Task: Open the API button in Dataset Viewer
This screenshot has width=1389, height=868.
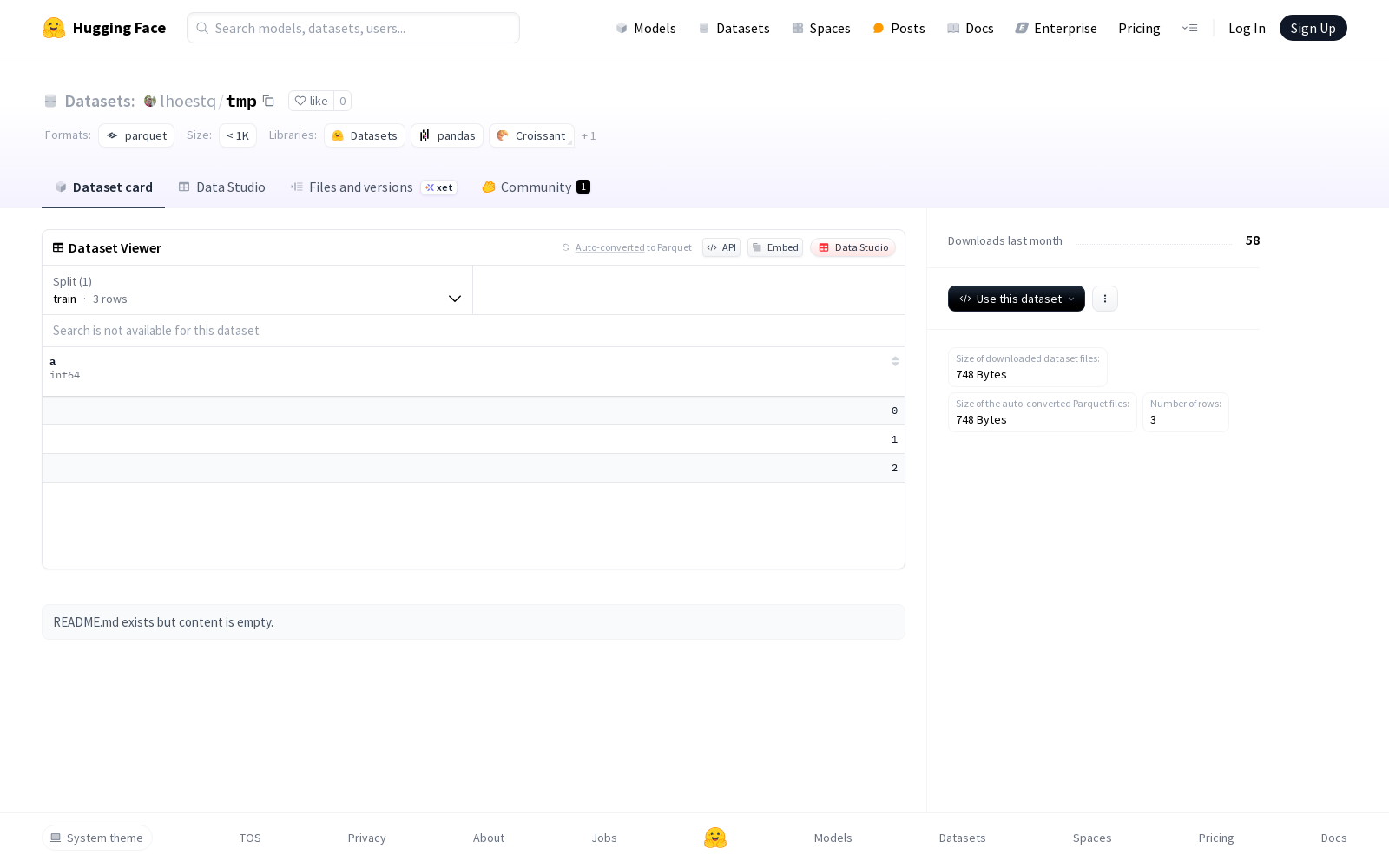Action: [x=721, y=247]
